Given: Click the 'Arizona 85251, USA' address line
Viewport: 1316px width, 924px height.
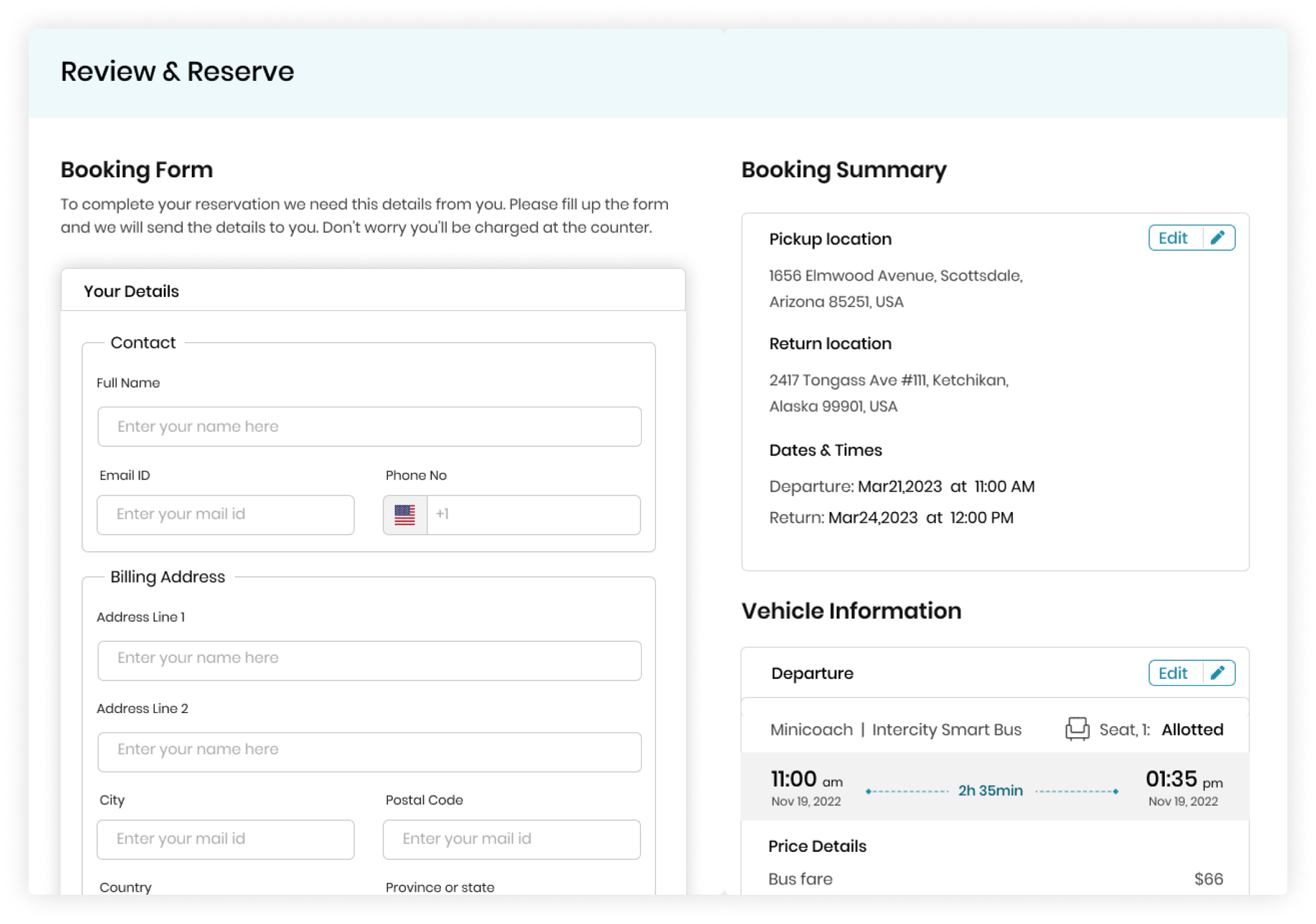Looking at the screenshot, I should click(x=836, y=302).
